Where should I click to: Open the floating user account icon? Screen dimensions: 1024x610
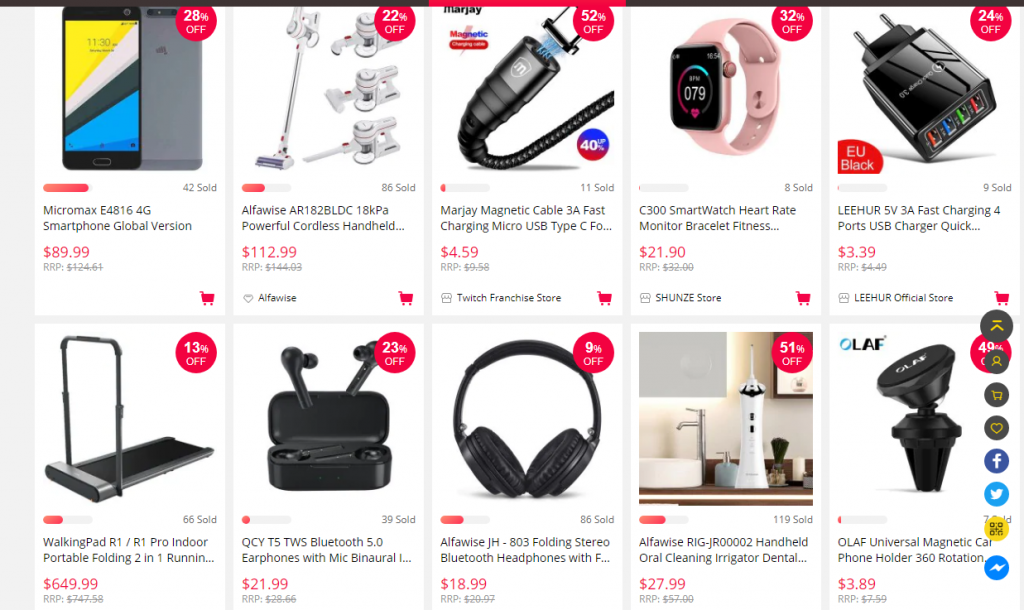997,361
